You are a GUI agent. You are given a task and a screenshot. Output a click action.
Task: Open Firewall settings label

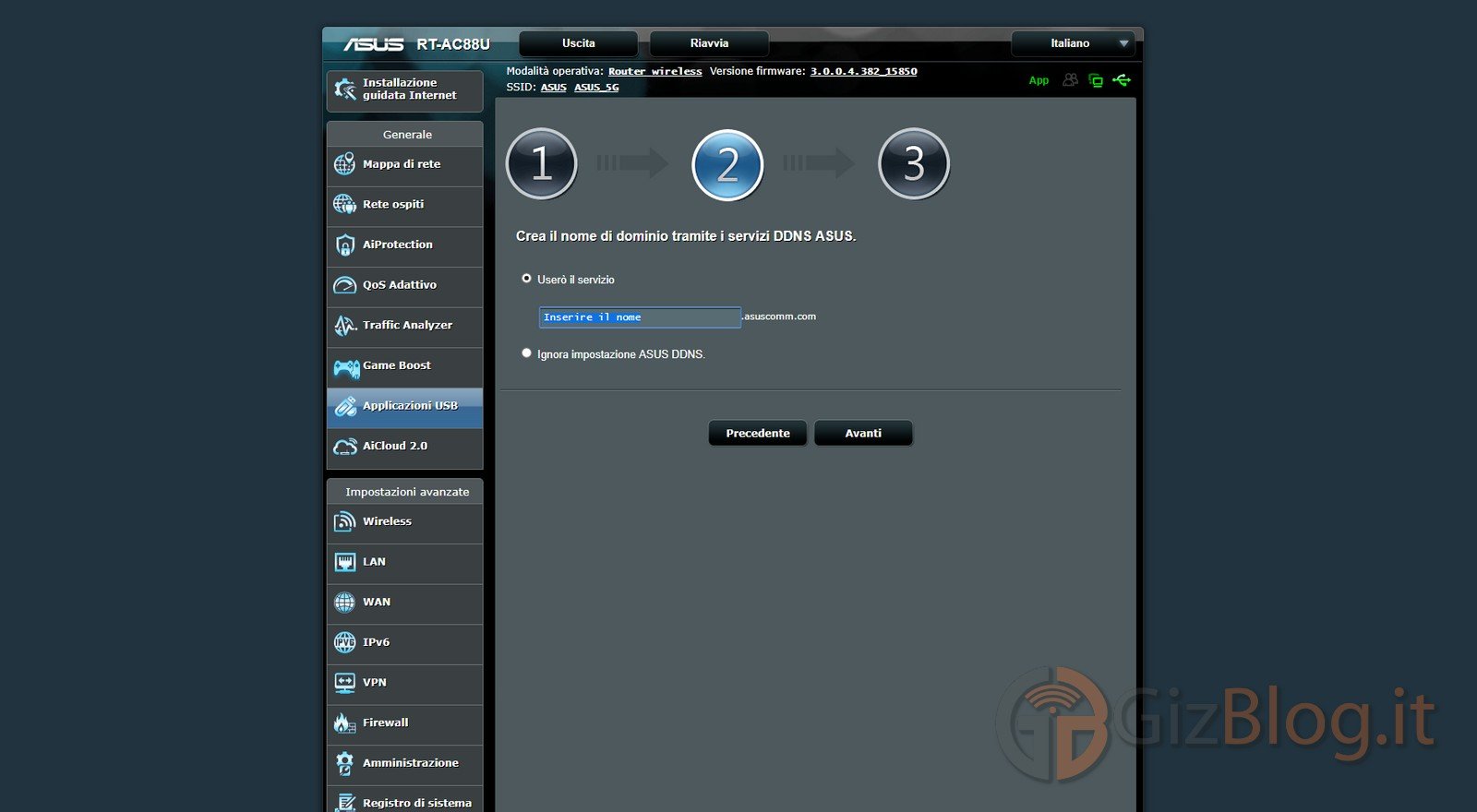click(385, 722)
